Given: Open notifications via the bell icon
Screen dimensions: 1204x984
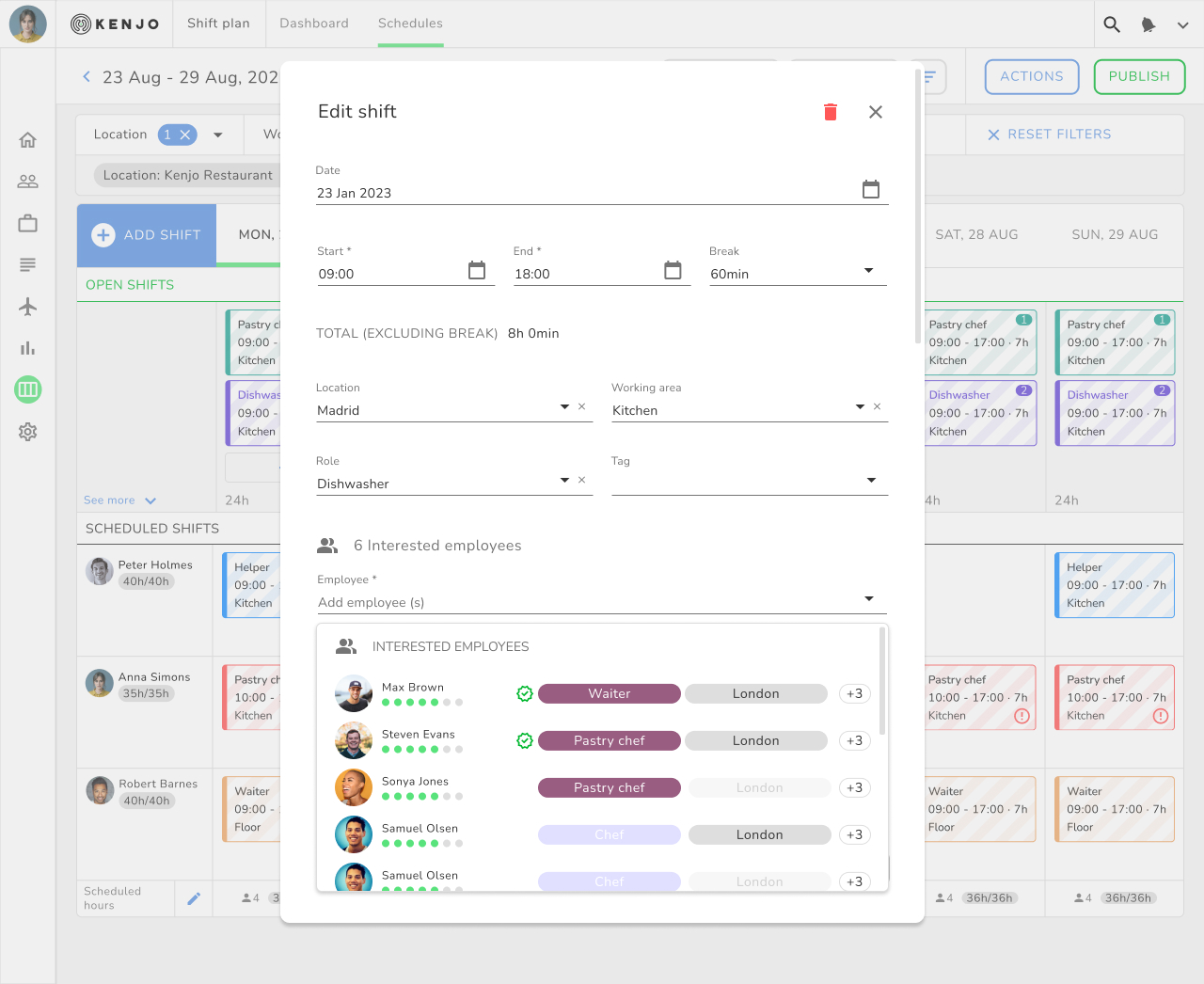Looking at the screenshot, I should (x=1148, y=24).
